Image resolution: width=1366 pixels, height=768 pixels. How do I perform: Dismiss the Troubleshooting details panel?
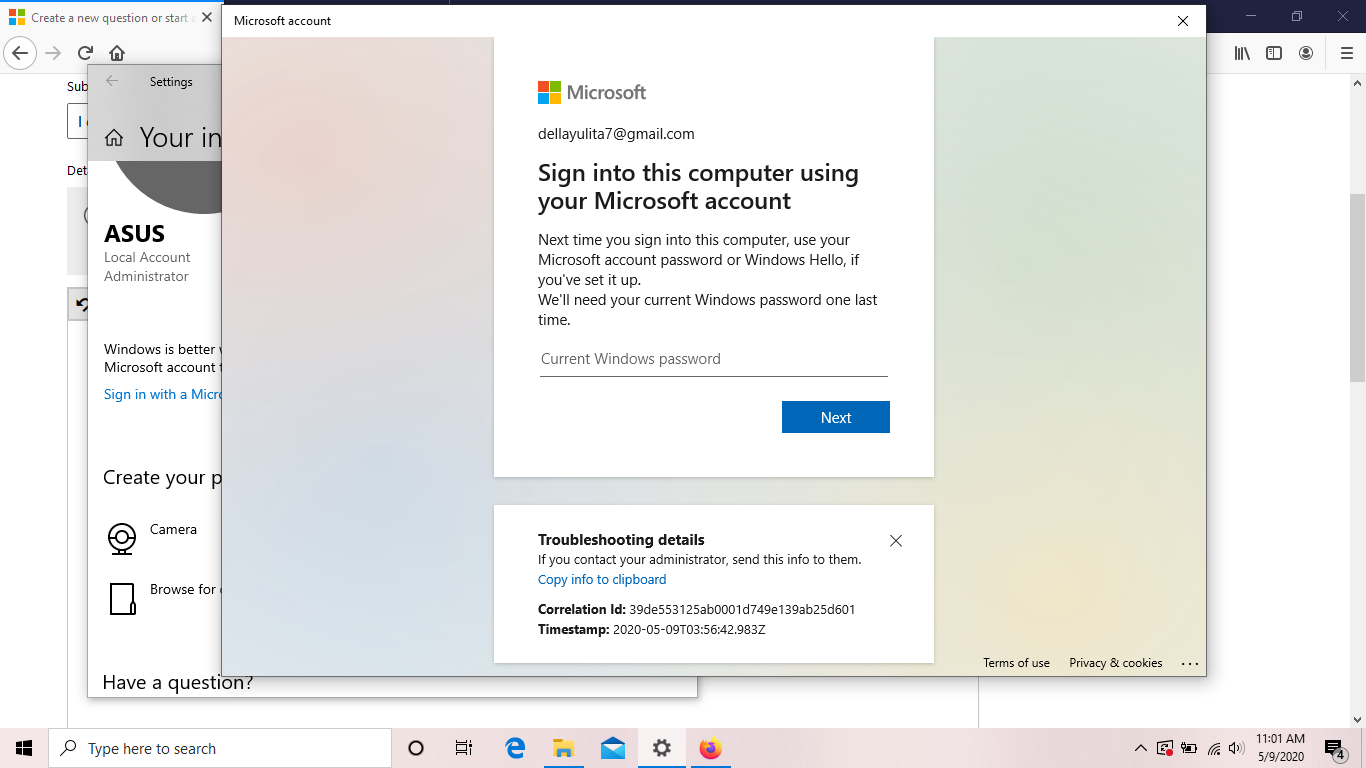point(896,541)
